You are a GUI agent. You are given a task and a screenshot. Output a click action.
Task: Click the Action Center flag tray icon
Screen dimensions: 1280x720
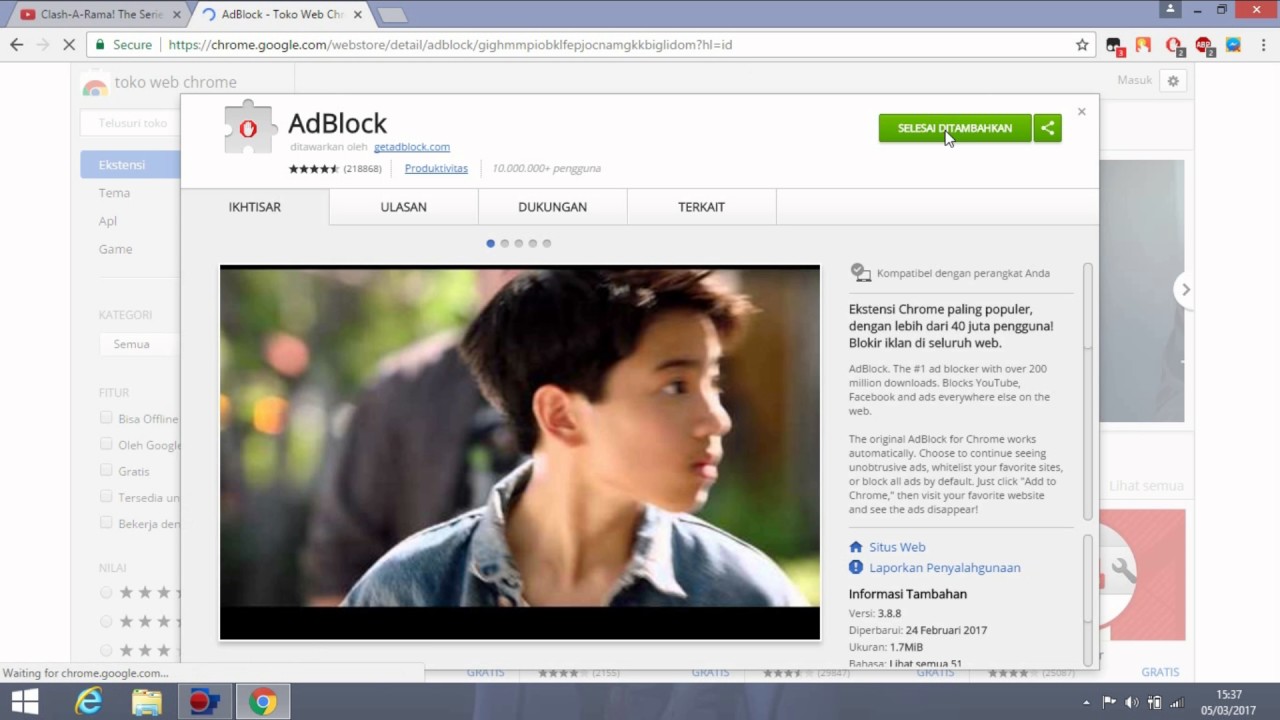pyautogui.click(x=1109, y=702)
